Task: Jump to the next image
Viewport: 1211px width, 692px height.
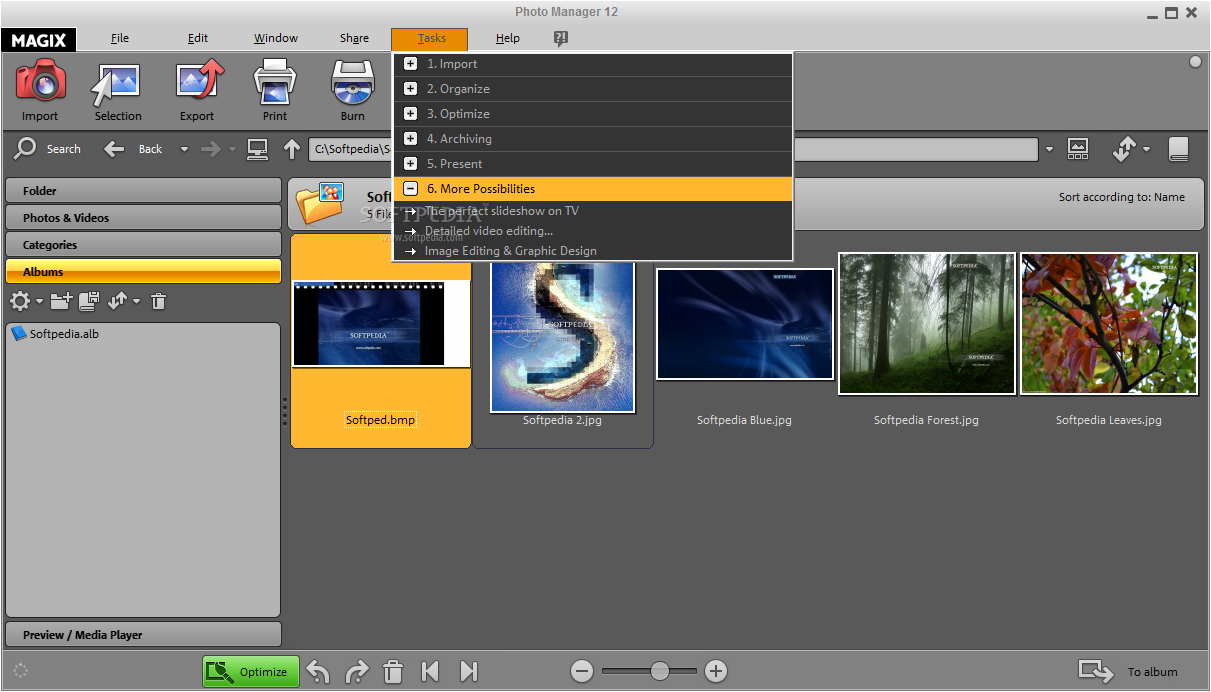Action: tap(468, 672)
